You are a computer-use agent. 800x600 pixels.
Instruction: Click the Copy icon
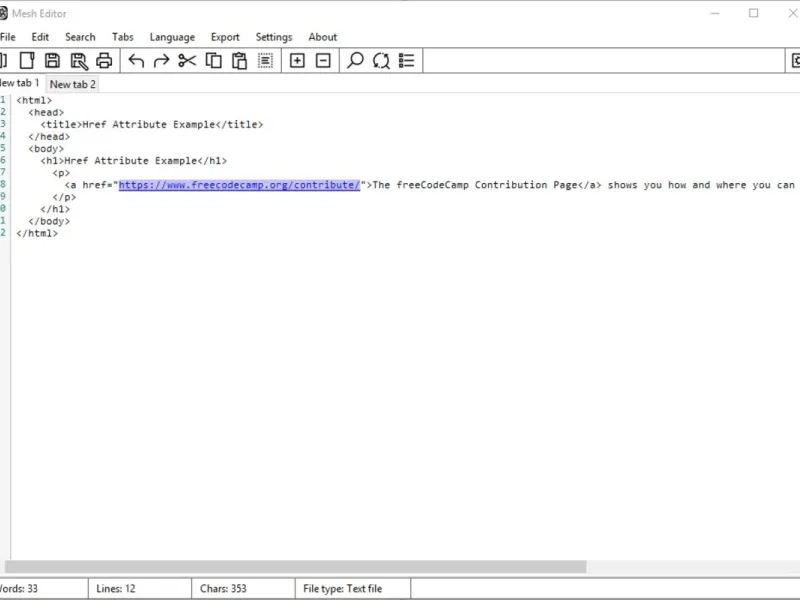213,61
